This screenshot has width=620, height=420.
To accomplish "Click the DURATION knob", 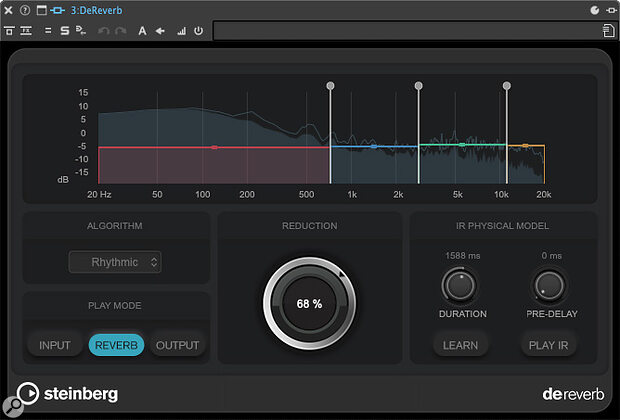I will (459, 285).
